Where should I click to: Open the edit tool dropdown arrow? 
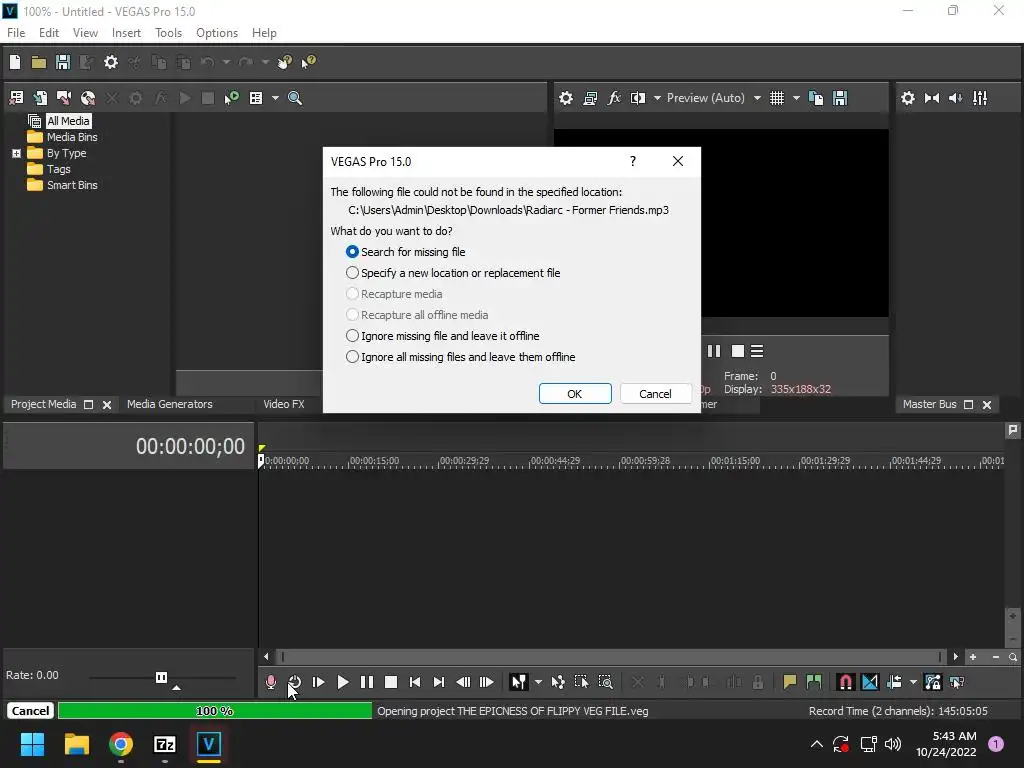click(x=538, y=682)
